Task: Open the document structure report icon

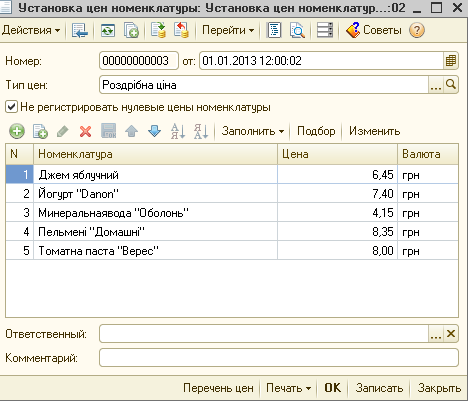Action: 274,30
